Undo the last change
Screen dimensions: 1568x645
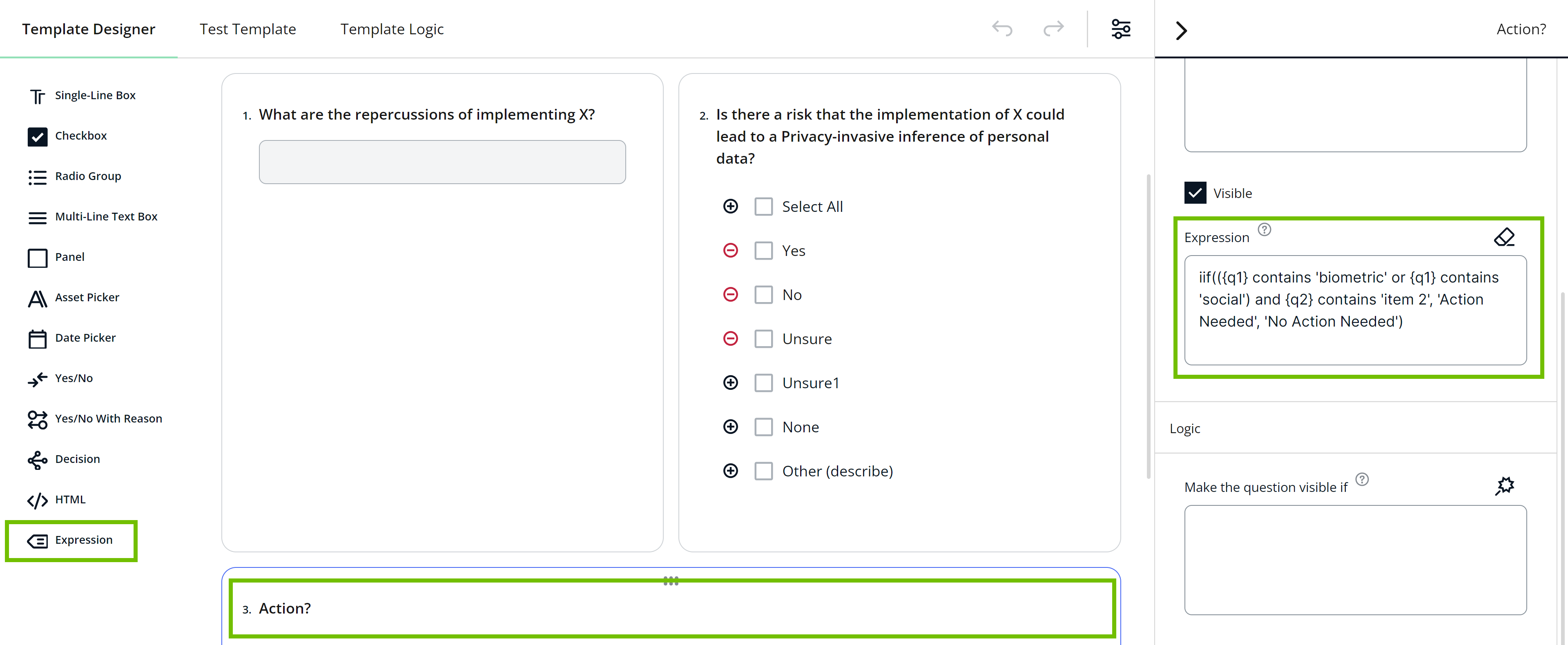tap(1002, 29)
